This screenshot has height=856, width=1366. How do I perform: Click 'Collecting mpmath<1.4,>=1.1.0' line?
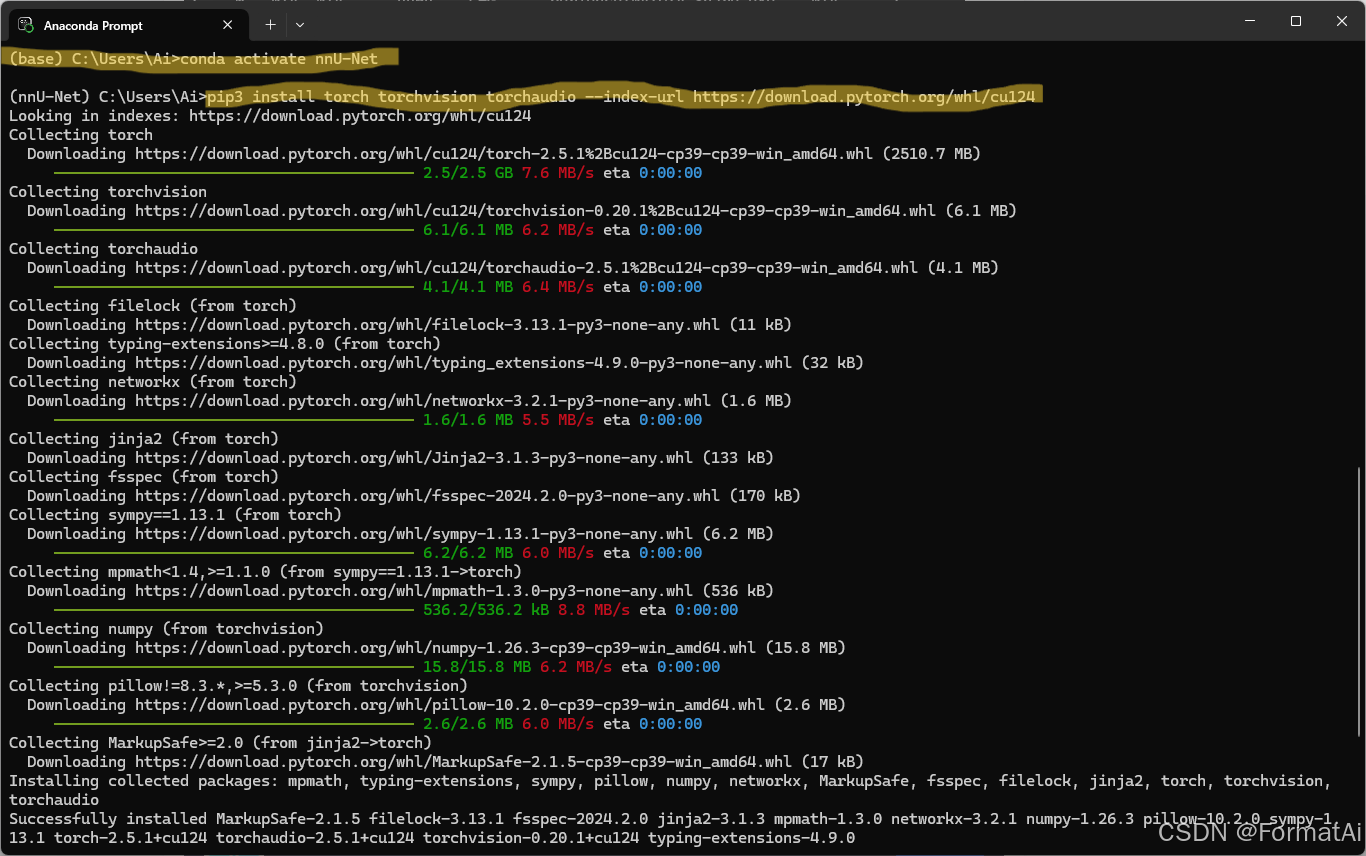(x=265, y=572)
